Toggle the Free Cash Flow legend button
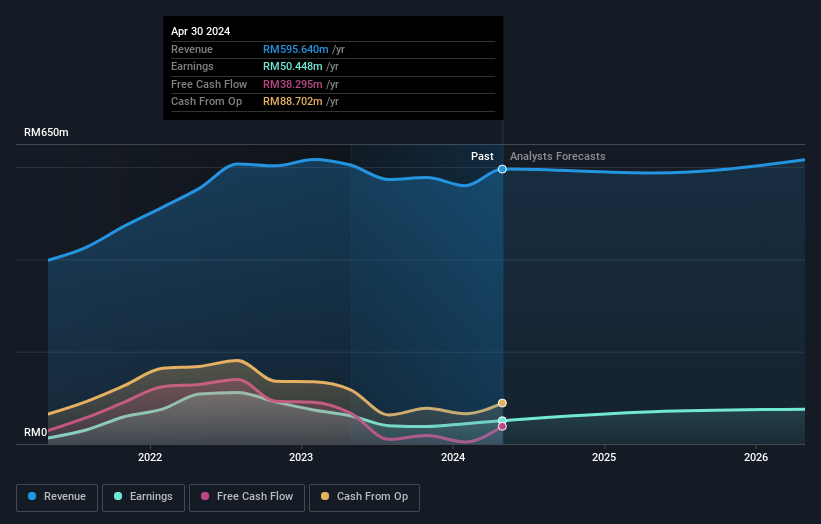Viewport: 821px width, 524px height. pyautogui.click(x=247, y=497)
